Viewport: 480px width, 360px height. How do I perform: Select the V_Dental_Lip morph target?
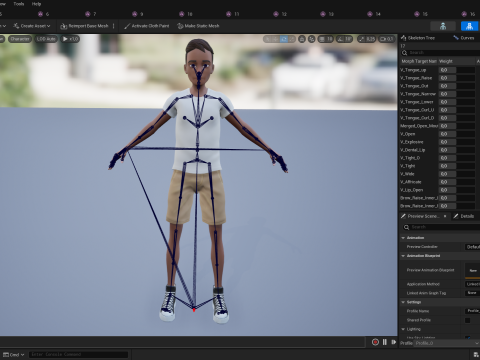click(x=413, y=150)
